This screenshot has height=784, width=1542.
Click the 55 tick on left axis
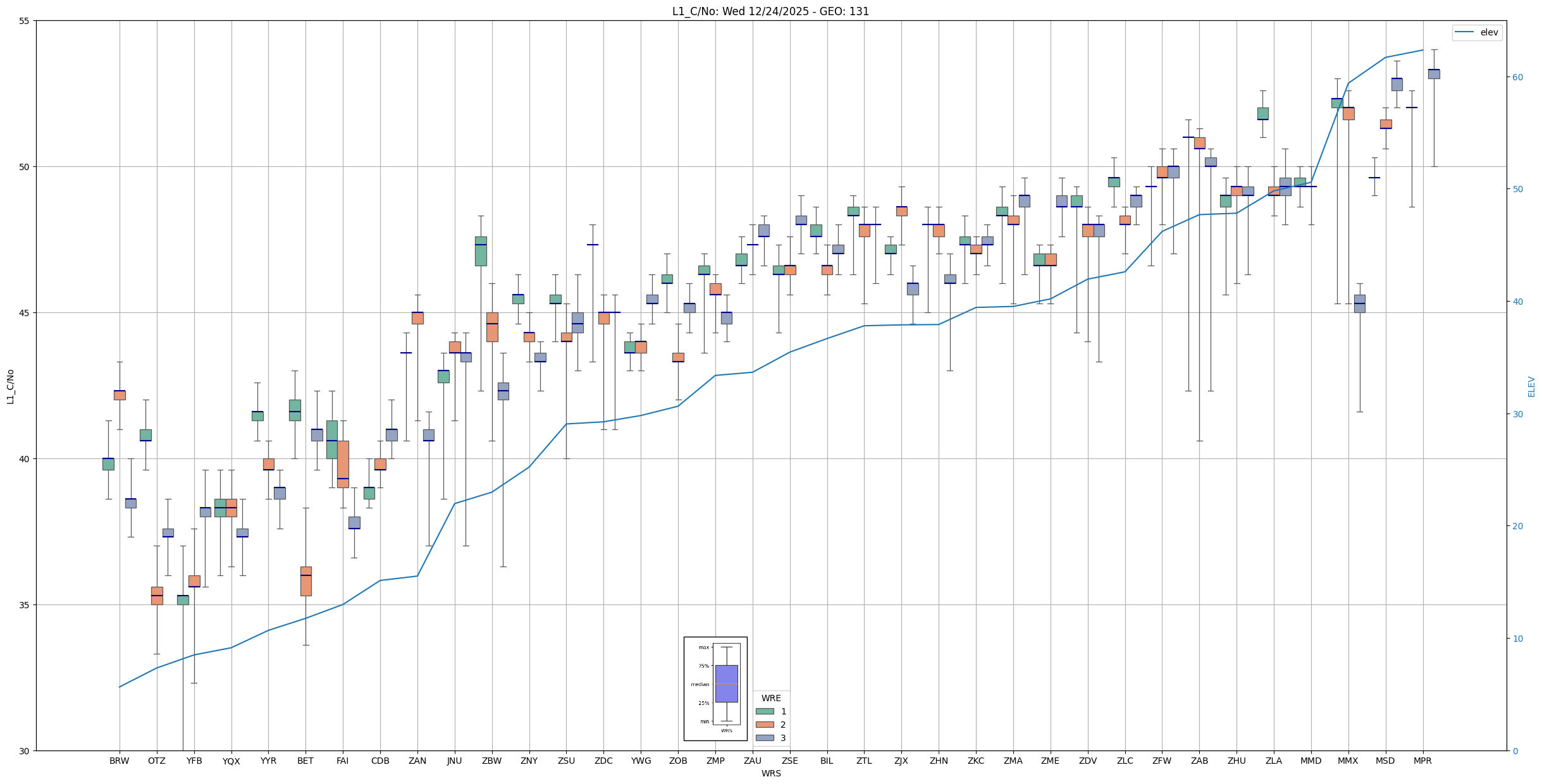(x=25, y=21)
